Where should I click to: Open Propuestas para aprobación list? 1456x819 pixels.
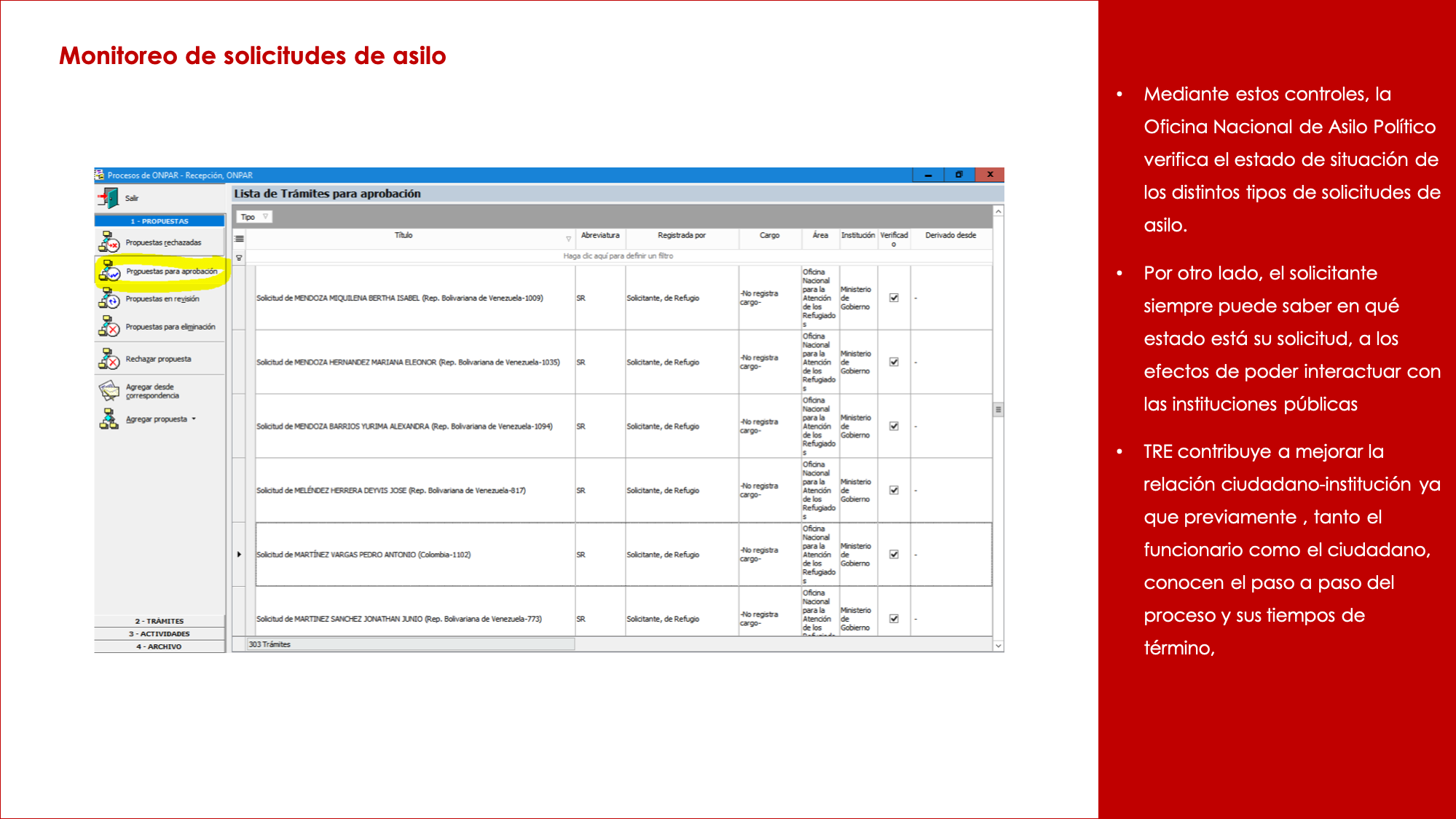coord(160,271)
